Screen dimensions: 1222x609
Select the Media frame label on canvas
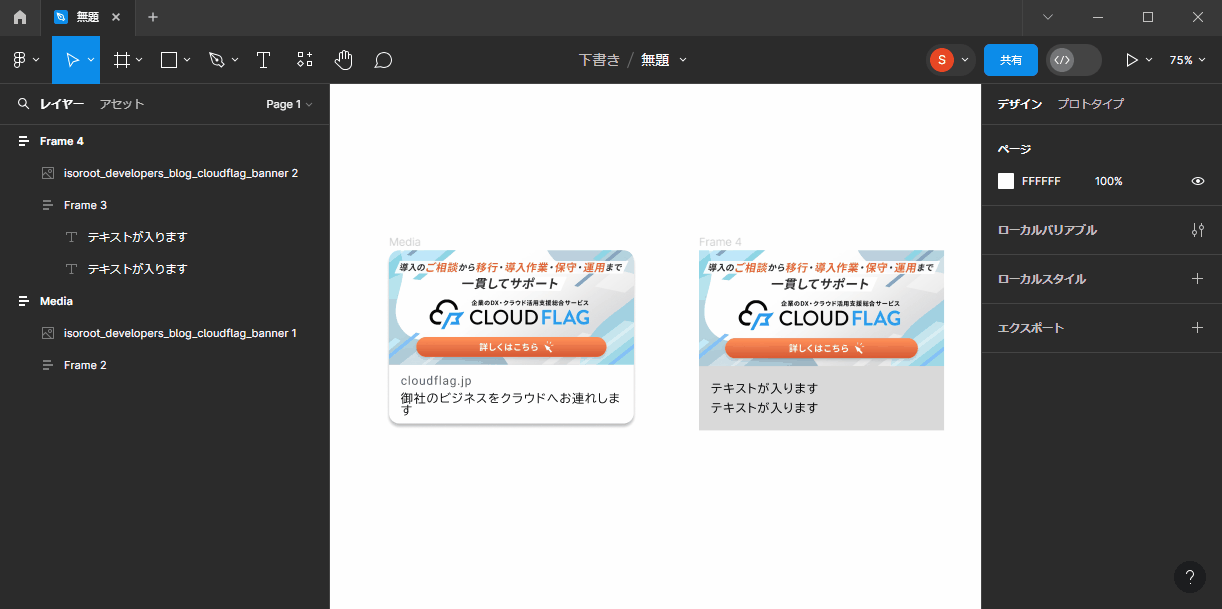point(405,242)
